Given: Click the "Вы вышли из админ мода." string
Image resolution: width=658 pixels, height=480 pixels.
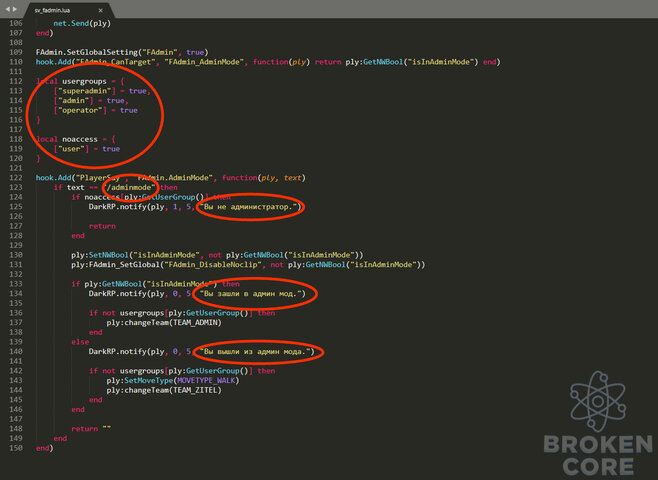Looking at the screenshot, I should (257, 352).
